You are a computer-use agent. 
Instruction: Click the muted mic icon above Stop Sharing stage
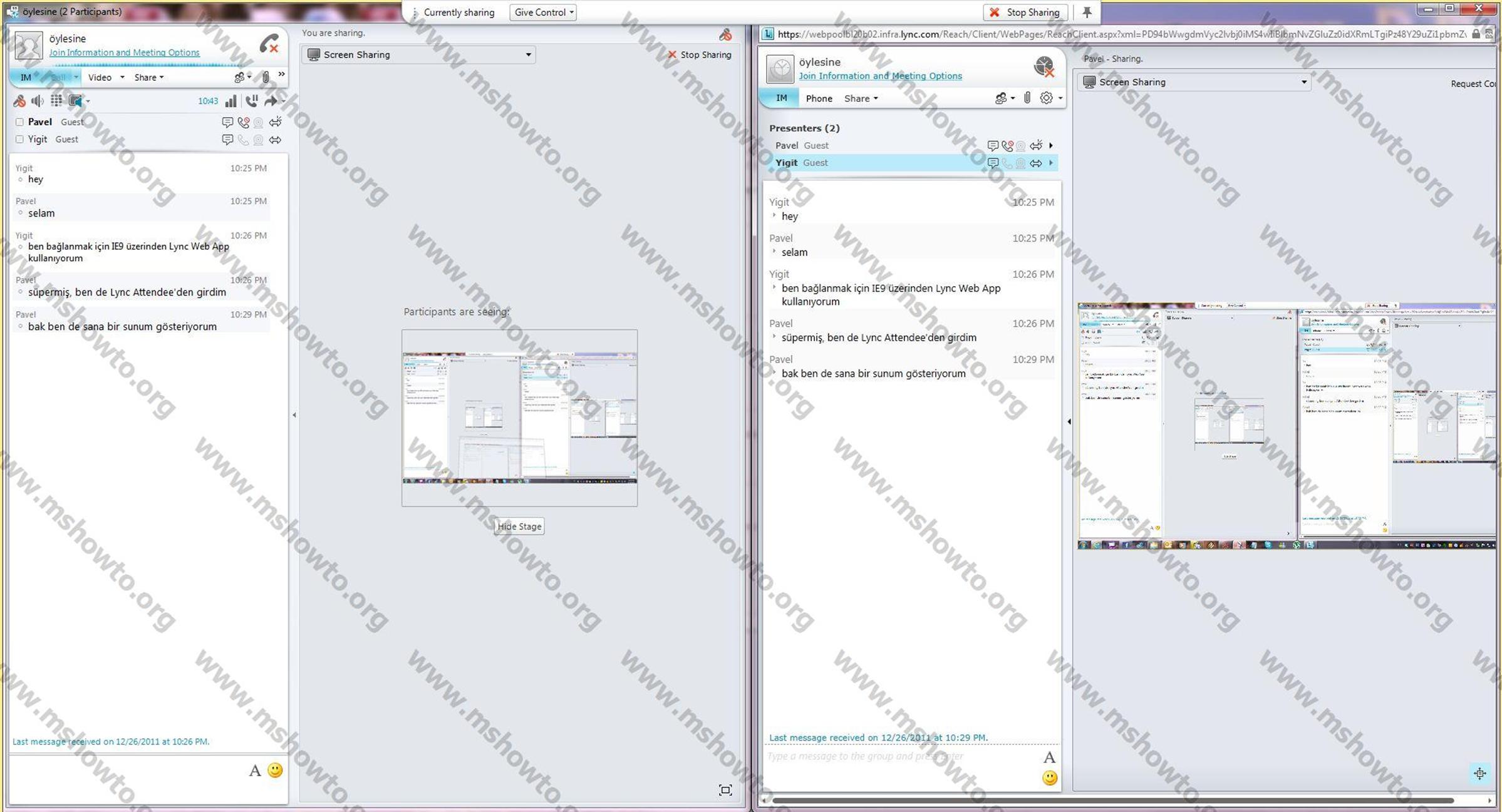point(725,34)
